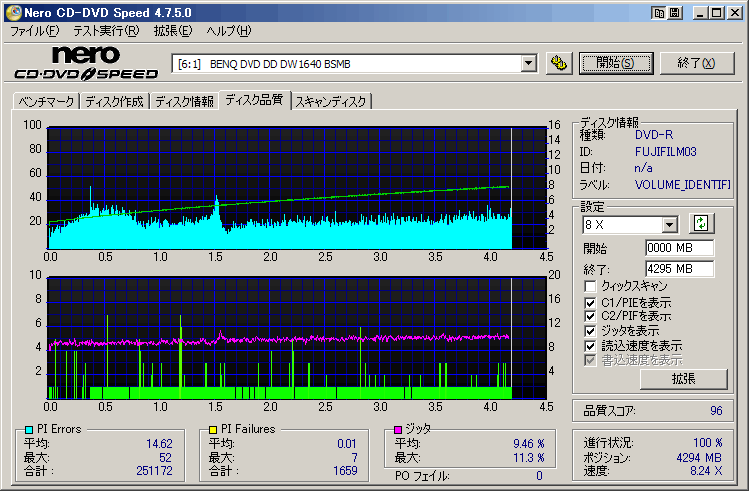Screen dimensions: 749x491
Task: Click the upper PI Errors graph area
Action: 297,188
